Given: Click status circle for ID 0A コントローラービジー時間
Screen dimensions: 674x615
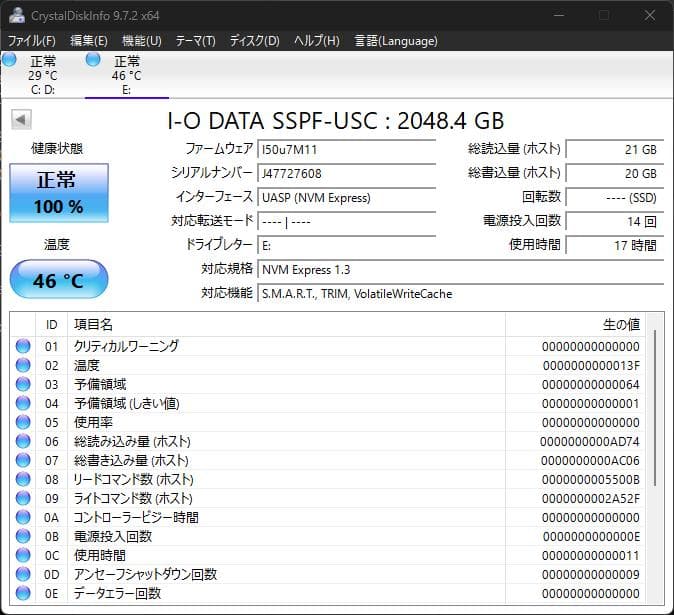Looking at the screenshot, I should pyautogui.click(x=23, y=517).
